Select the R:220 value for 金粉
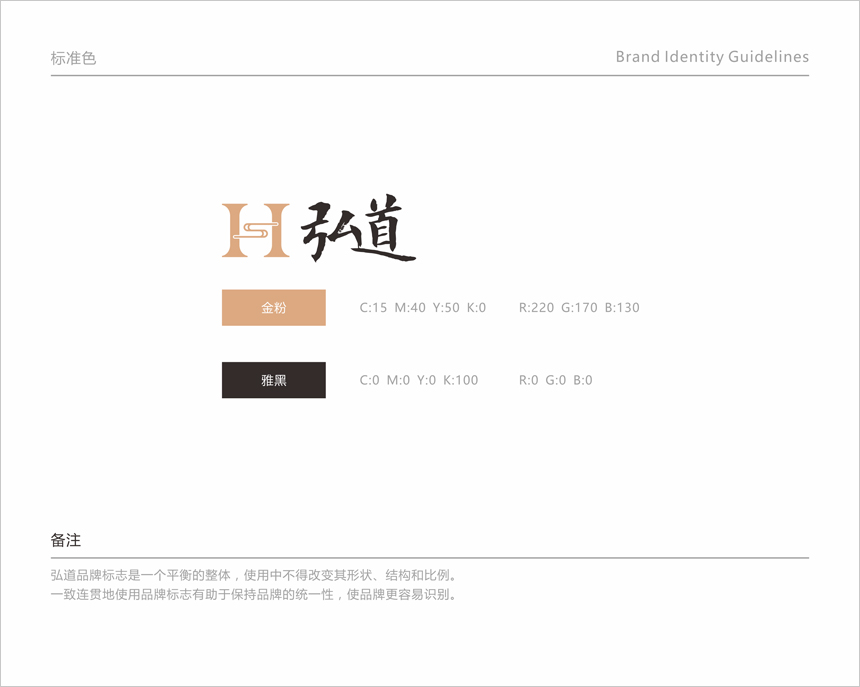 (x=536, y=308)
